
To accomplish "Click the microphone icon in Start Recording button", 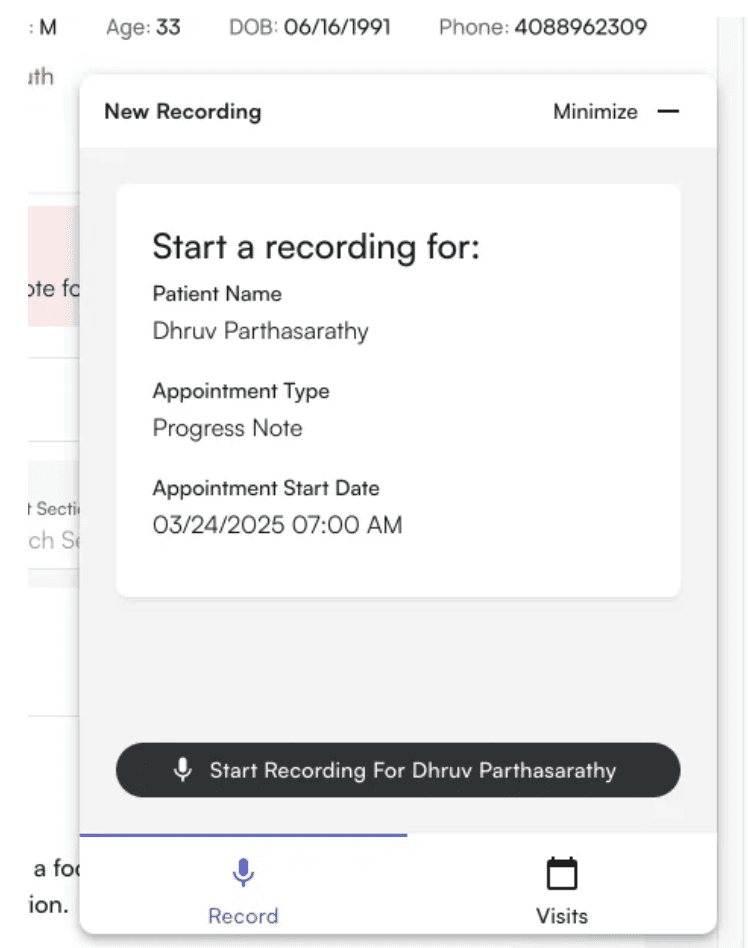I will point(183,770).
